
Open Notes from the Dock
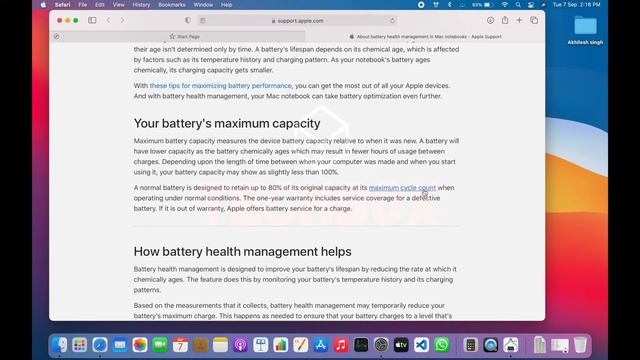tap(220, 345)
